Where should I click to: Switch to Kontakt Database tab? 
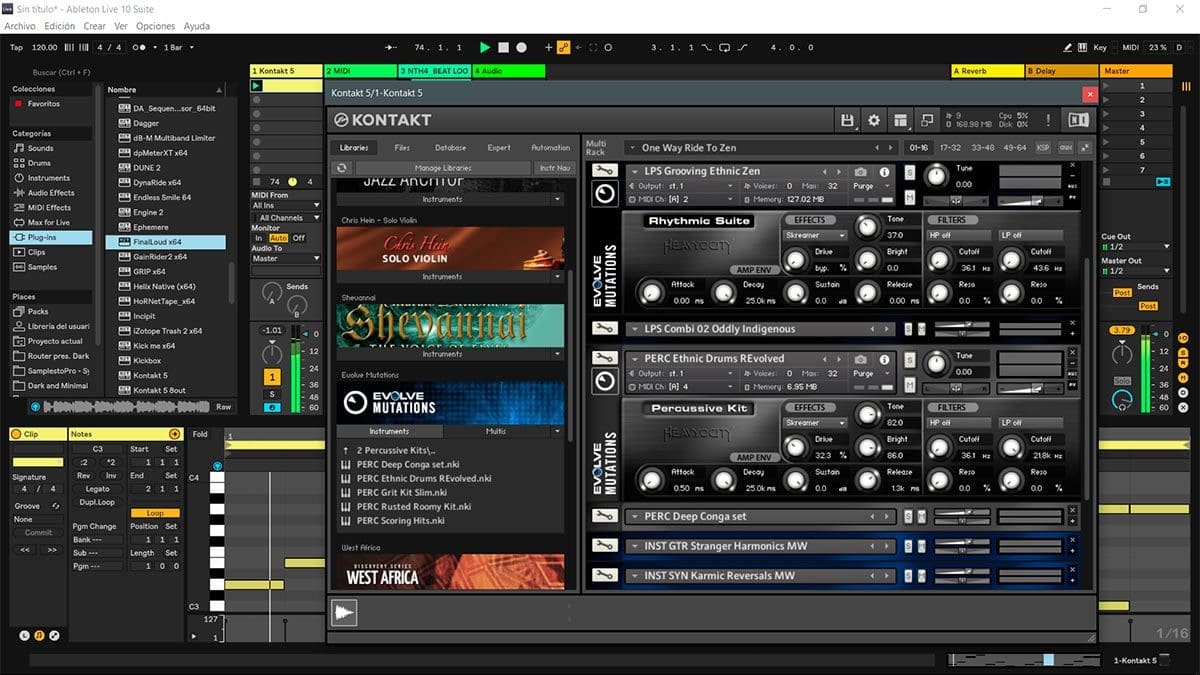click(450, 148)
